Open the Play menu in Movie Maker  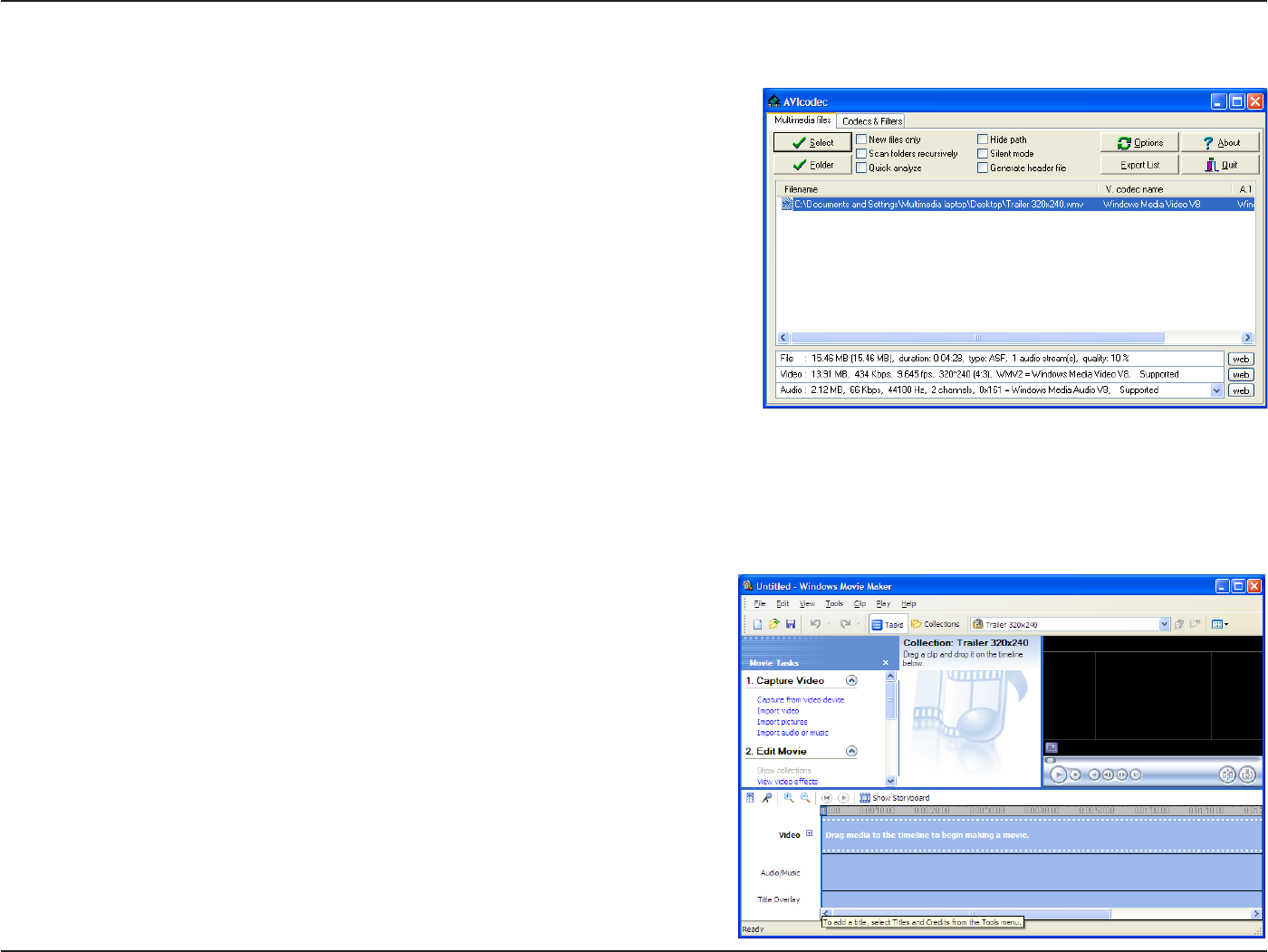pos(883,603)
